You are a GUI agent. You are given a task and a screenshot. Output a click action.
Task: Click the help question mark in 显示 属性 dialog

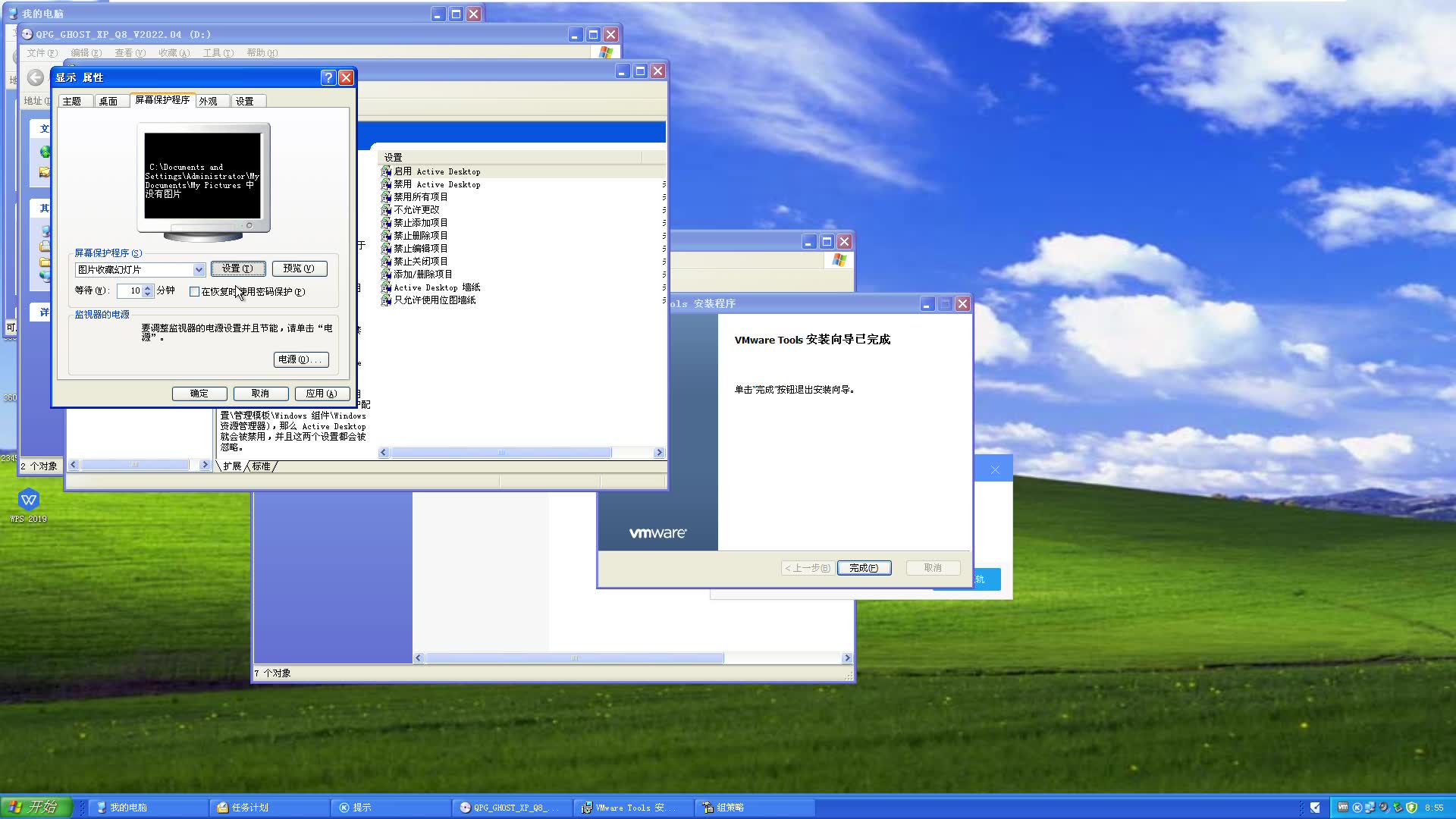328,77
